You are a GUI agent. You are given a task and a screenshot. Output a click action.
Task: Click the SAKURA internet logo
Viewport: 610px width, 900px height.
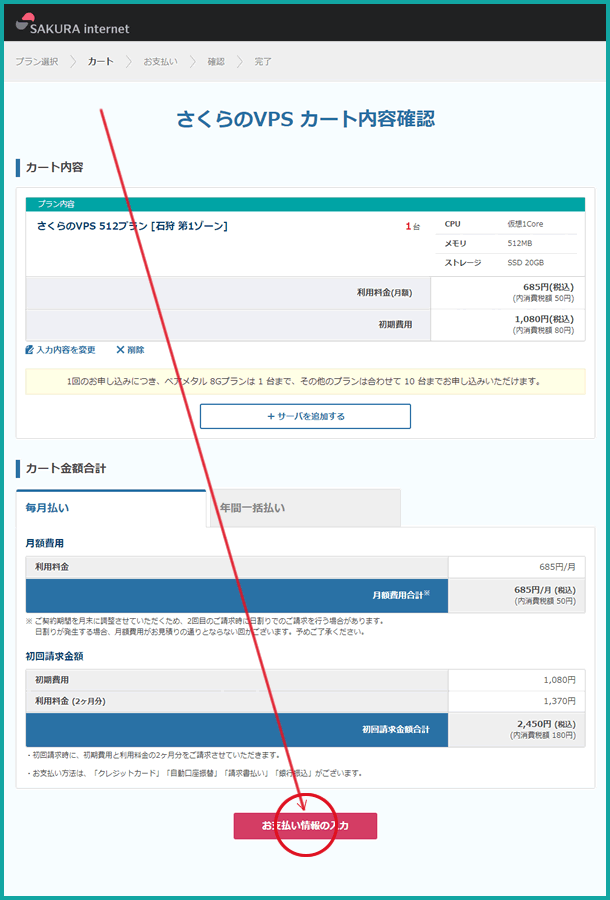click(72, 26)
